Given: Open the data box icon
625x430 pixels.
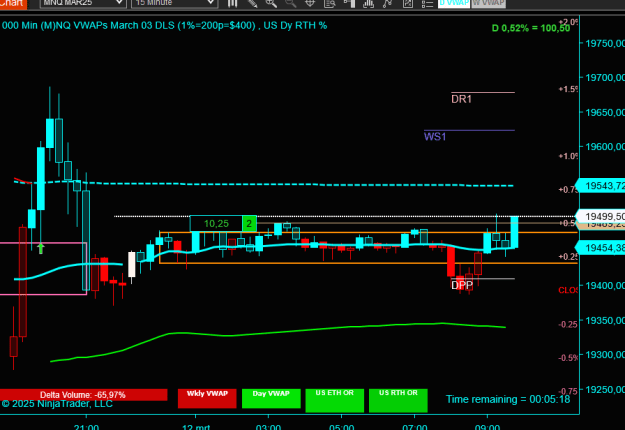Looking at the screenshot, I should click(x=330, y=4).
